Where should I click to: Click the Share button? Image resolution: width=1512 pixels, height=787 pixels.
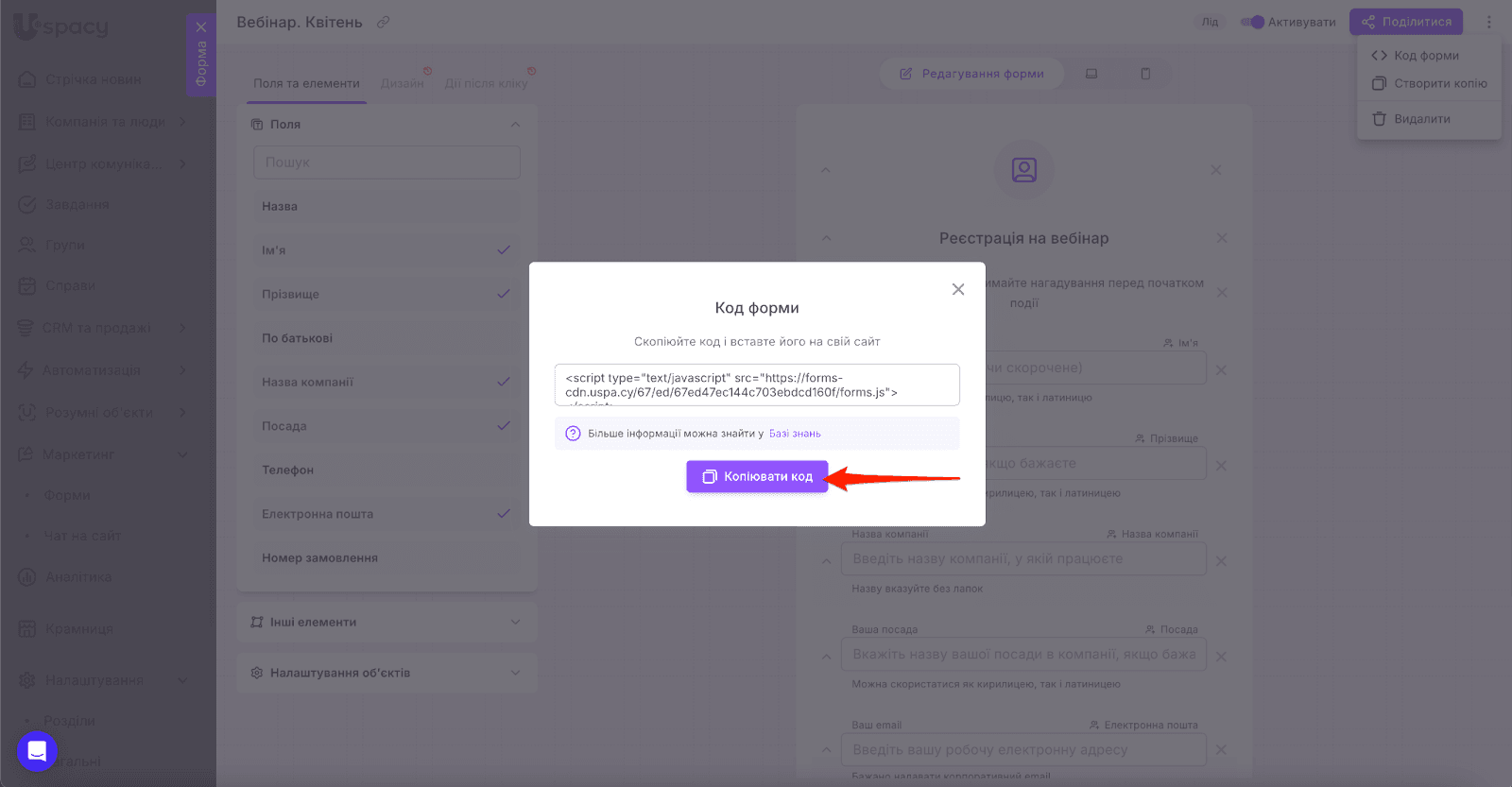[x=1405, y=22]
